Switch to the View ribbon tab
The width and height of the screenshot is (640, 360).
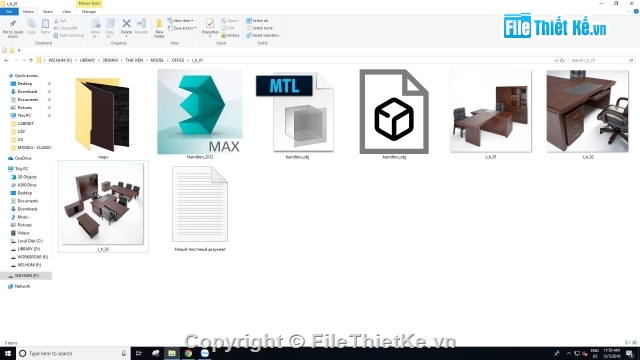tap(66, 12)
